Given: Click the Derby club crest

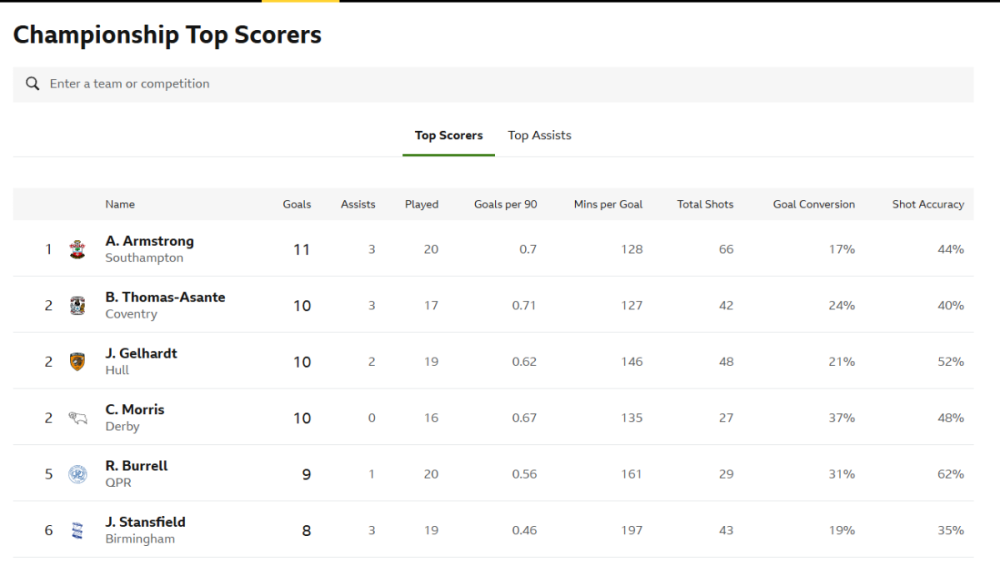Looking at the screenshot, I should 77,418.
